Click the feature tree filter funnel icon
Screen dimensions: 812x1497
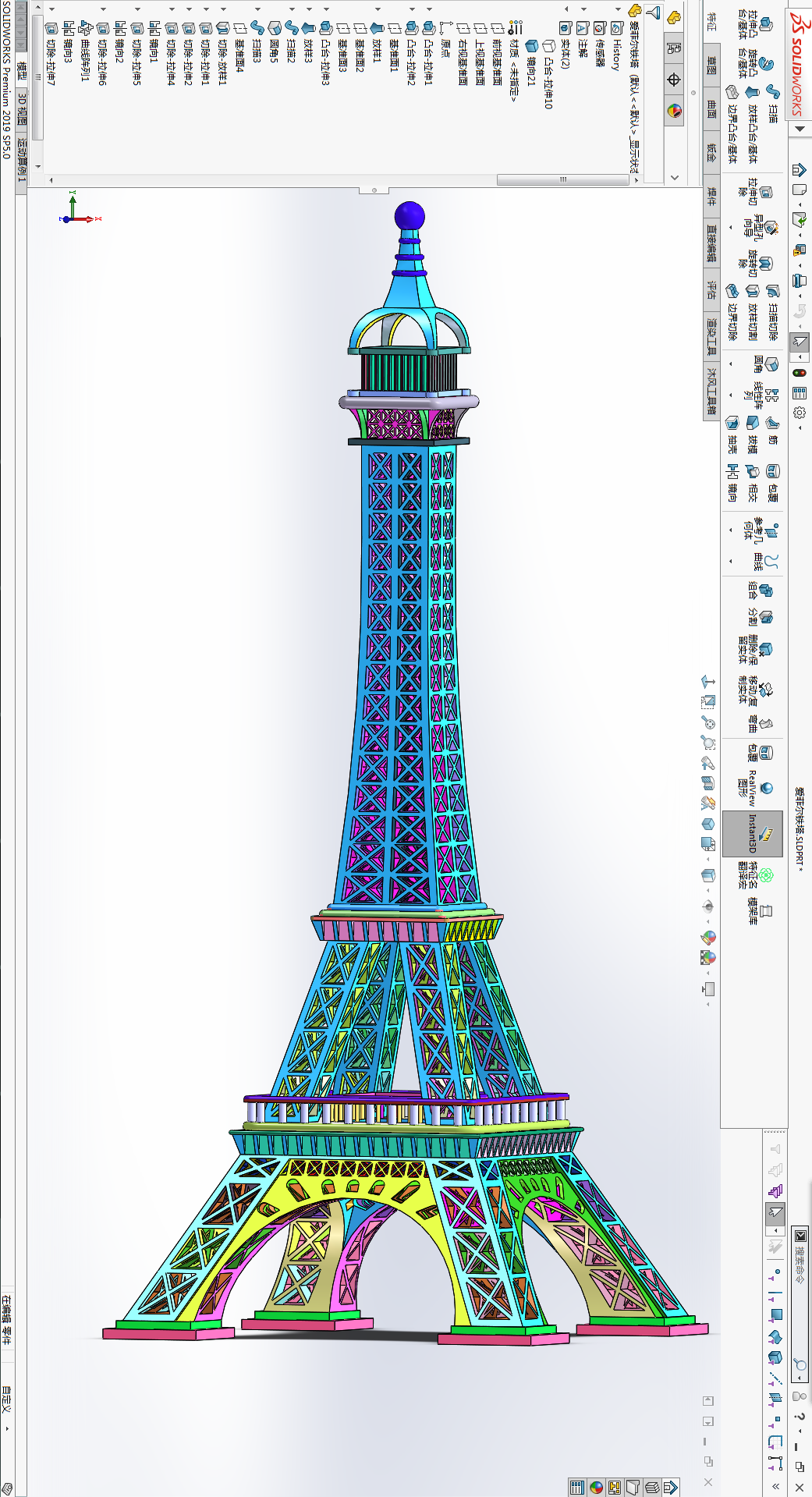tap(653, 12)
